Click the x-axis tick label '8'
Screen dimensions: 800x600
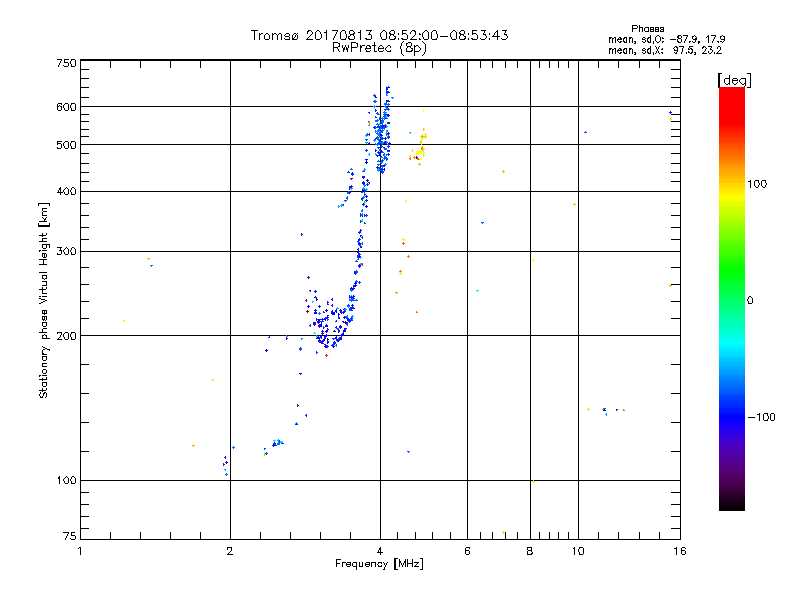tap(530, 551)
